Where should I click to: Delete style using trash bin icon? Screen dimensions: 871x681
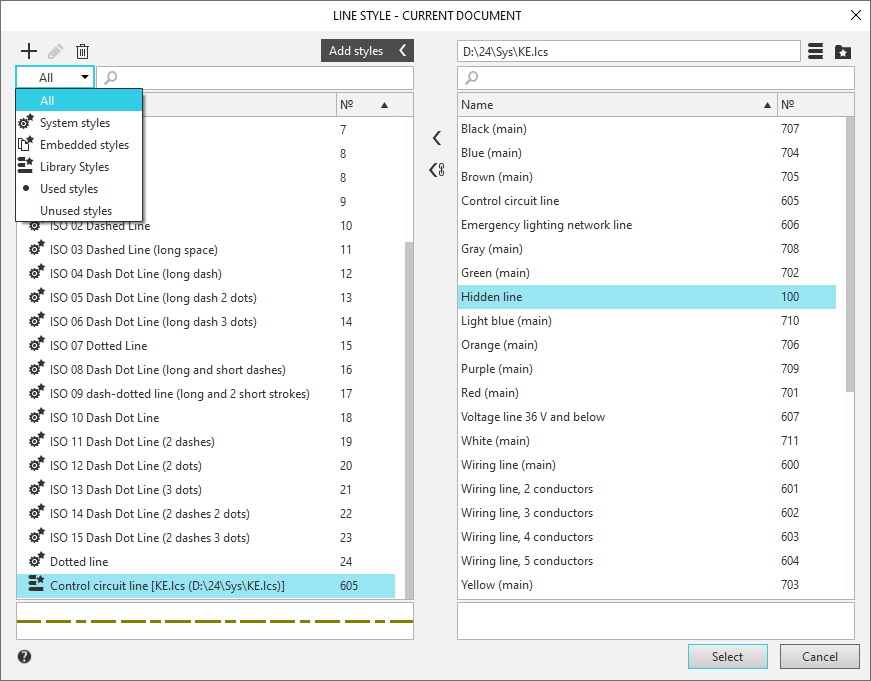click(x=83, y=51)
